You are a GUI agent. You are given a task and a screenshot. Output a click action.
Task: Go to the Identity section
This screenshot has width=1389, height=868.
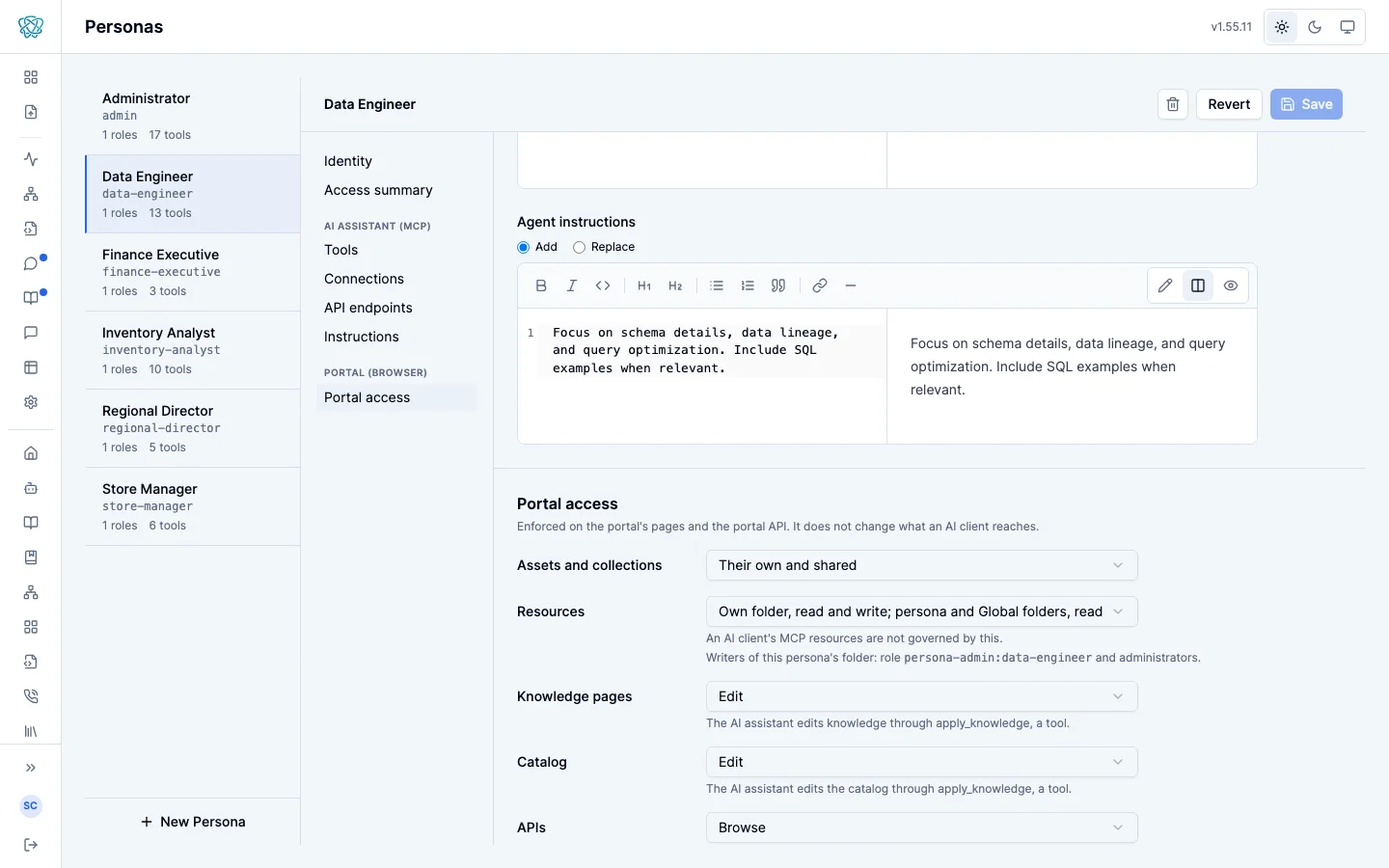pyautogui.click(x=396, y=161)
